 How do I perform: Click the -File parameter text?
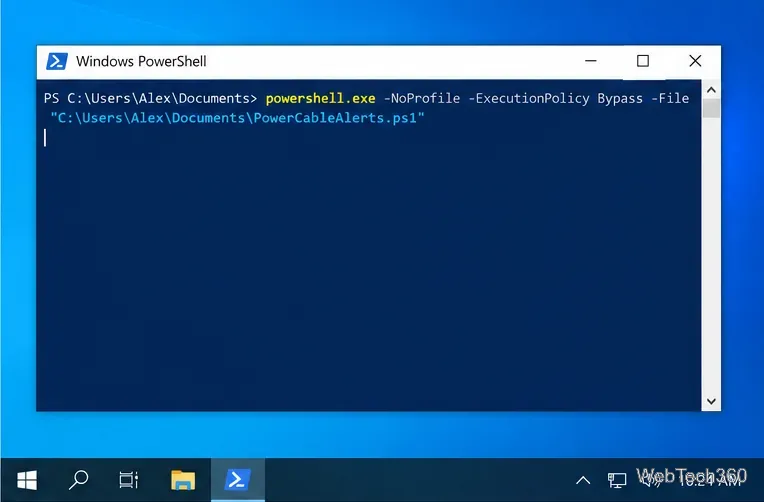tap(670, 98)
